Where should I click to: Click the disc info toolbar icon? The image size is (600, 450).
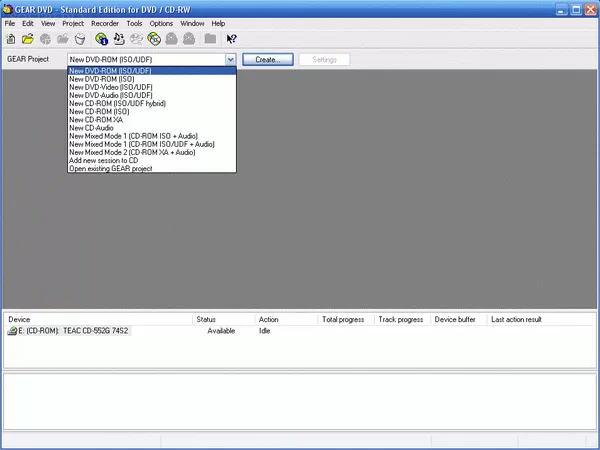102,39
